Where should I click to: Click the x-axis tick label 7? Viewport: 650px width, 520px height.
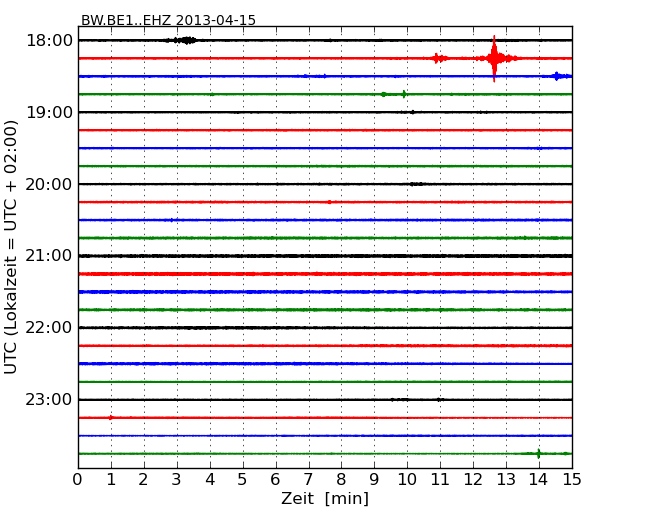tap(308, 479)
